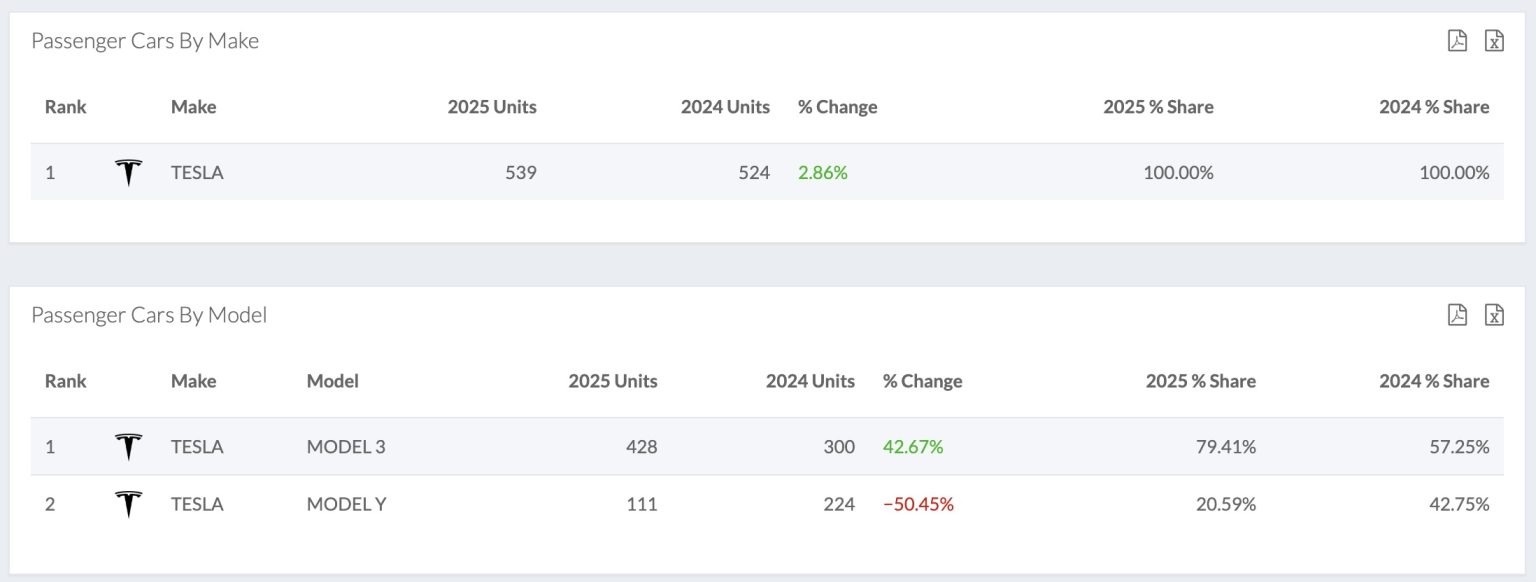Click Tesla logo in By Make table
The height and width of the screenshot is (582, 1536).
coord(128,173)
